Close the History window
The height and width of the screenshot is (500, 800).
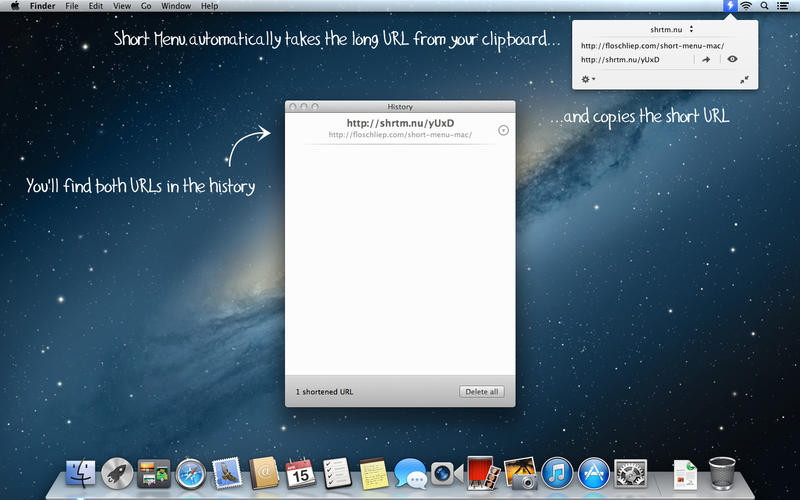(x=293, y=107)
